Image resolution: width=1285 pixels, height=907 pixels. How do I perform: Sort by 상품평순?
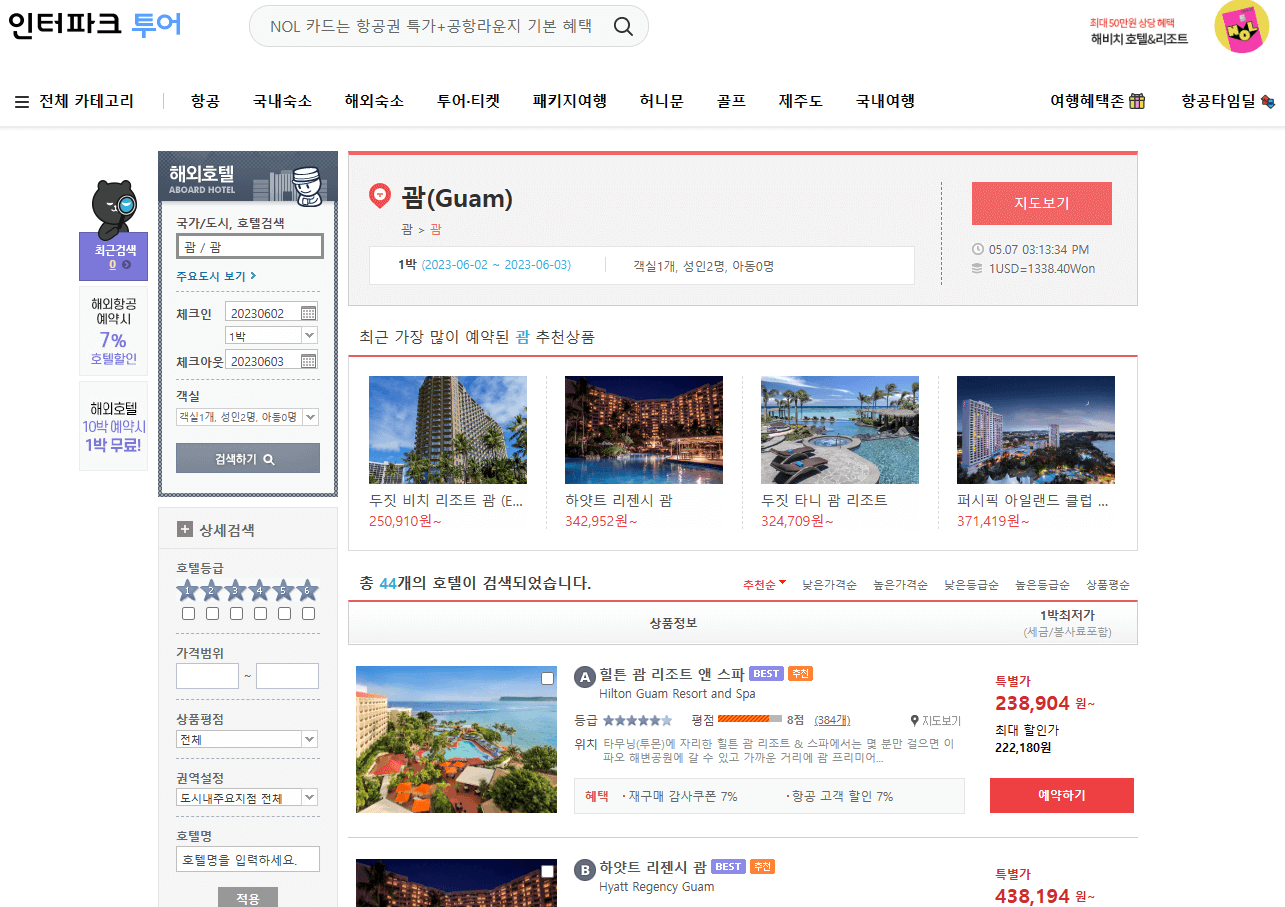(1108, 585)
